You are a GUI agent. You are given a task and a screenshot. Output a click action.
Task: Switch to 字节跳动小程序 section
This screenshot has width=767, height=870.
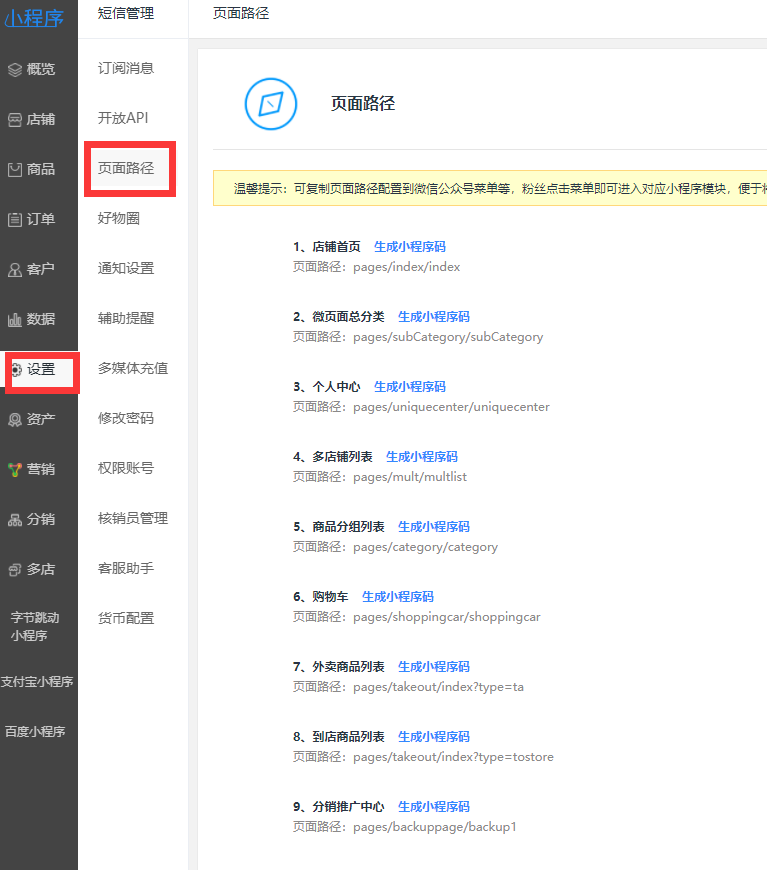tap(36, 626)
